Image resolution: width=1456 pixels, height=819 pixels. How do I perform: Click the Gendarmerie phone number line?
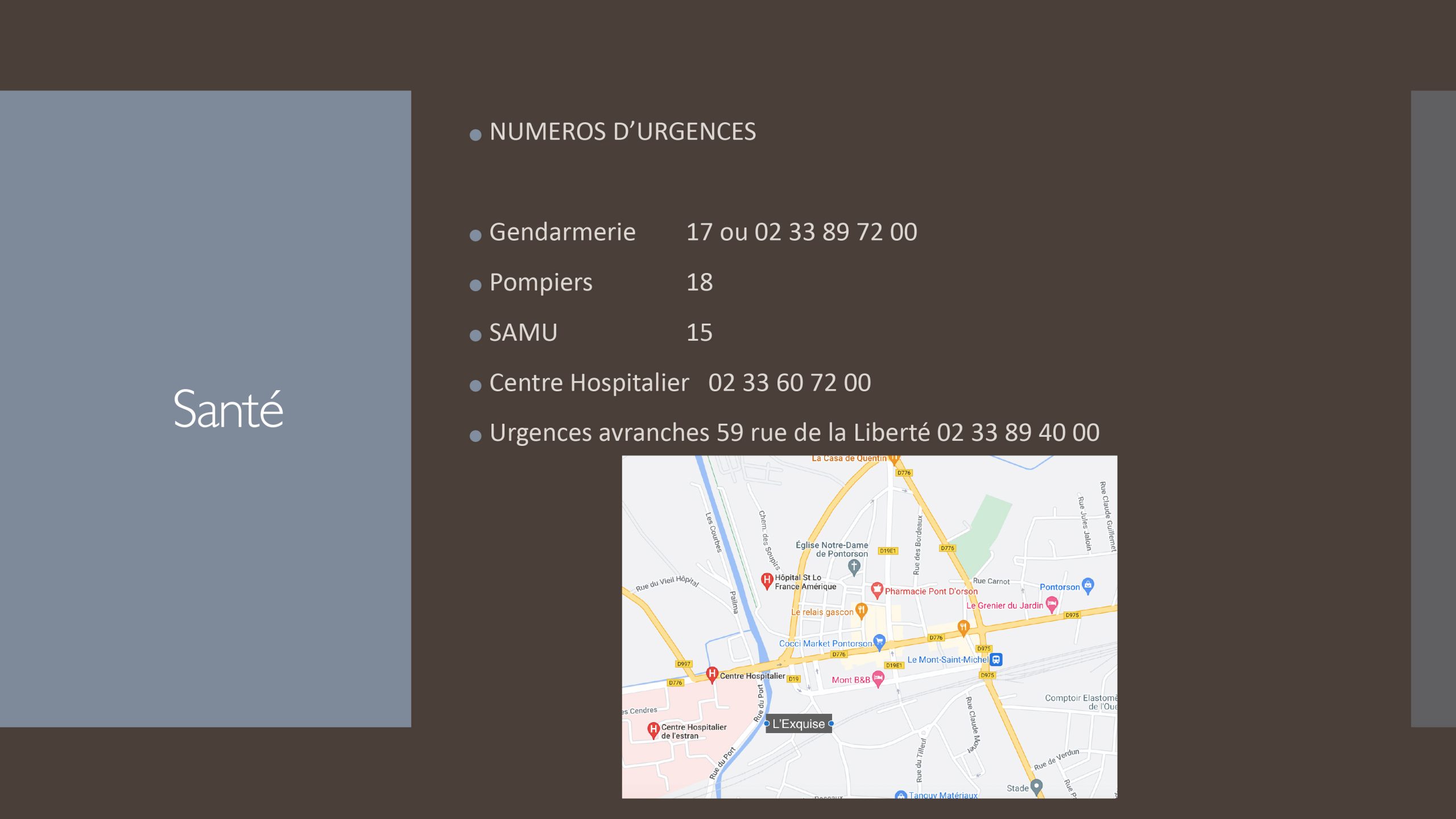[x=703, y=232]
